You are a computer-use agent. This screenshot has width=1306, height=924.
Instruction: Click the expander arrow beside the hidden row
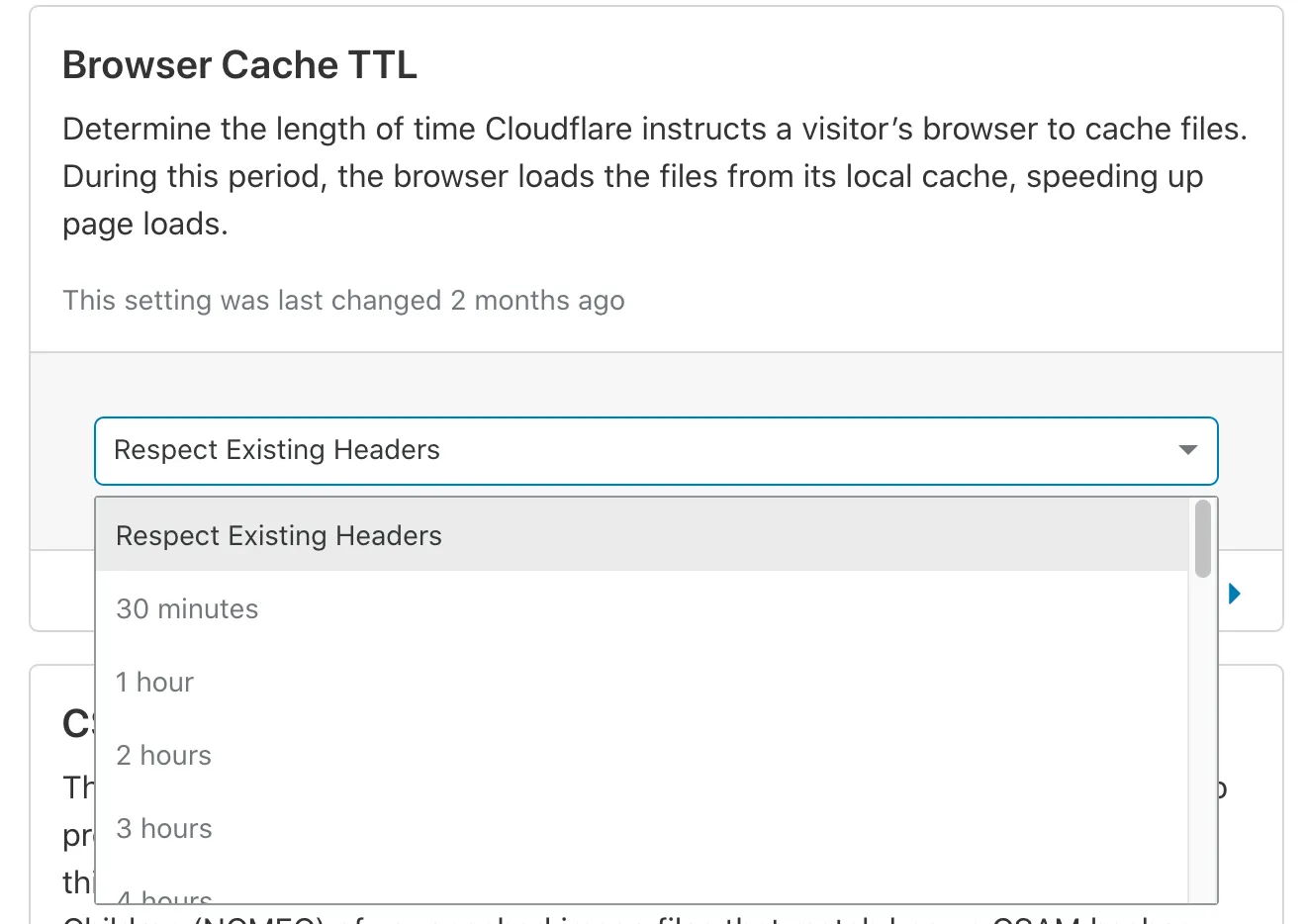click(1233, 593)
